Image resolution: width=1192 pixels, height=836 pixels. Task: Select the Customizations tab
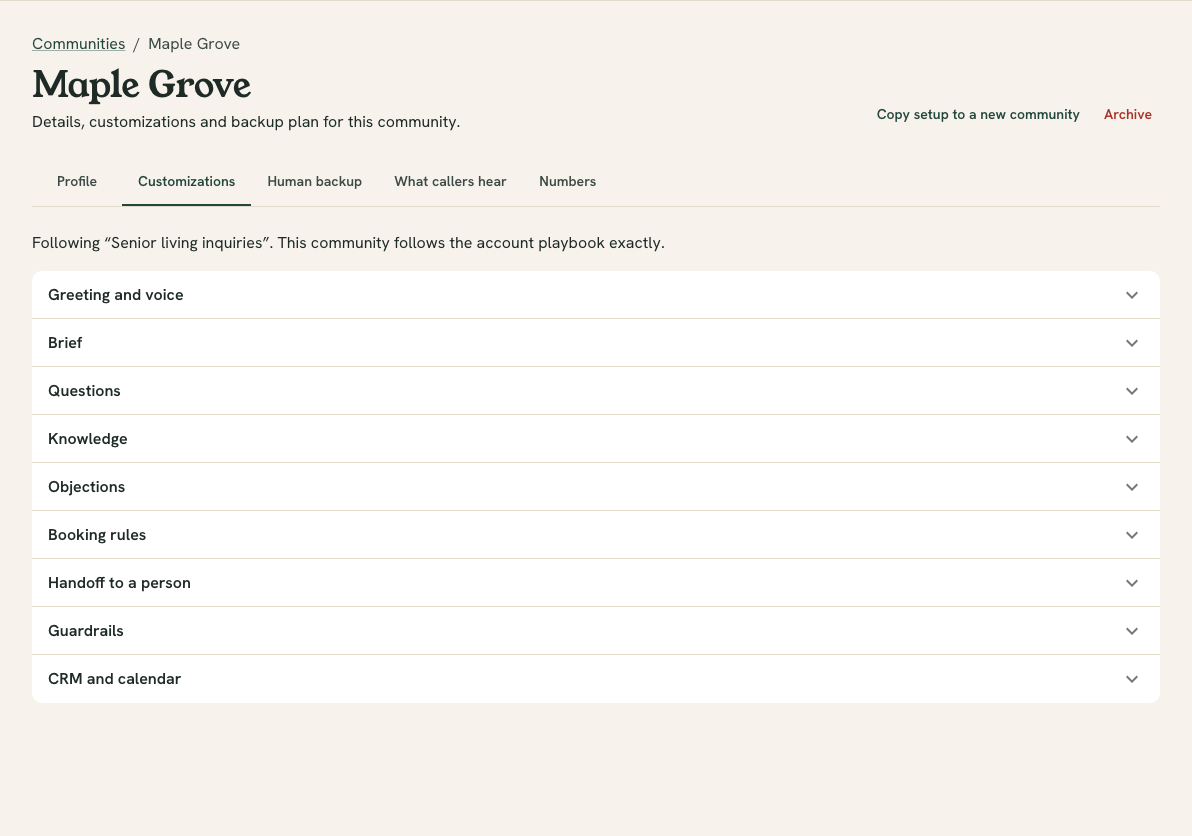(x=186, y=182)
